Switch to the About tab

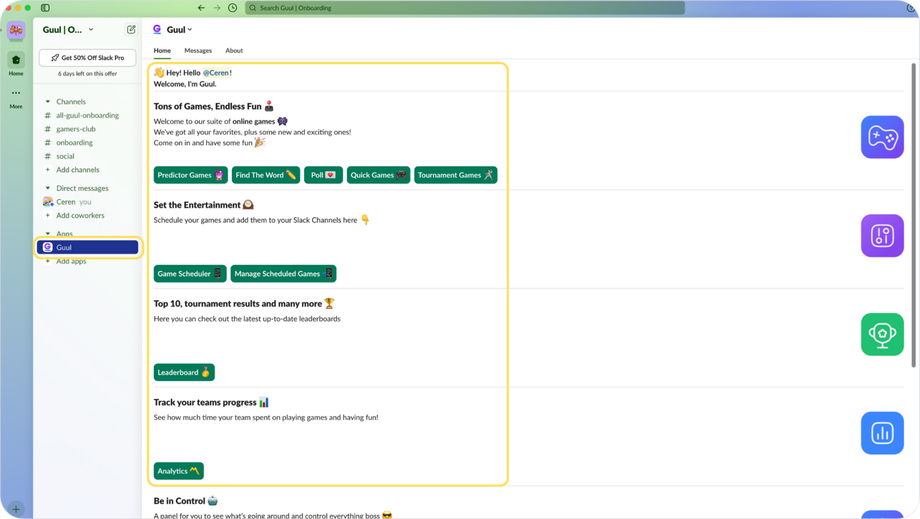point(234,50)
